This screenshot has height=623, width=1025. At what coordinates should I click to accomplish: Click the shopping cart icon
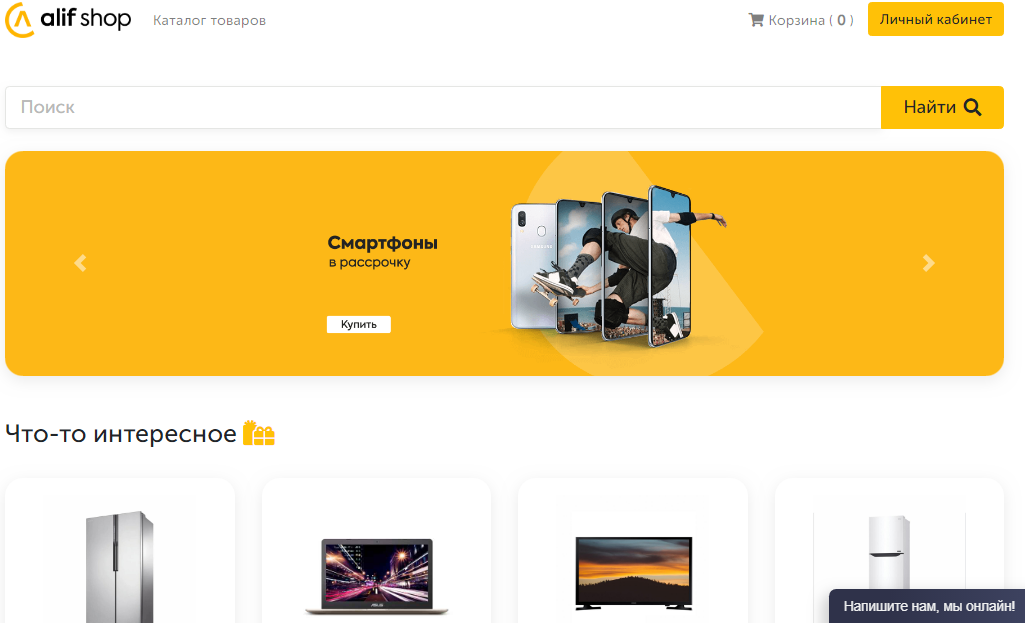[x=756, y=20]
